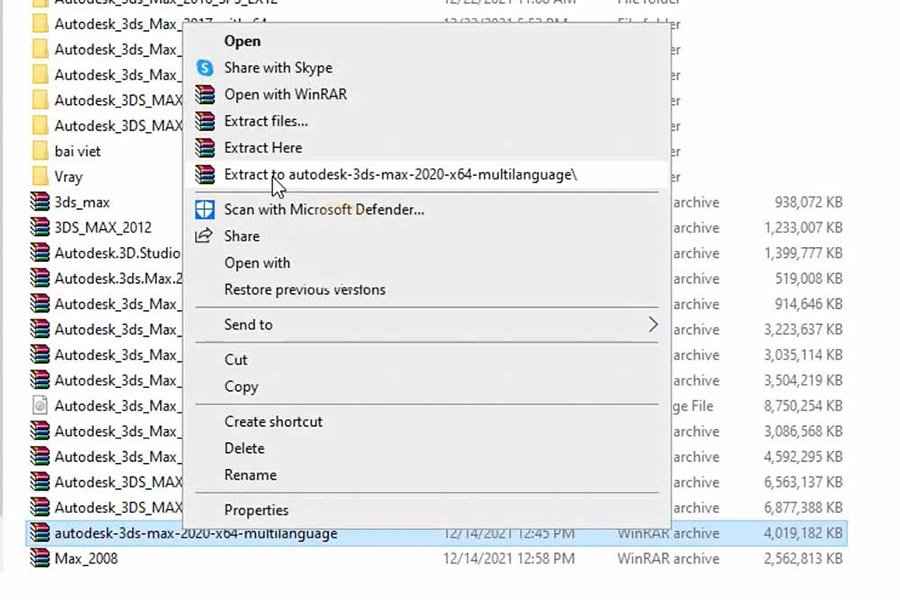This screenshot has height=600, width=900.
Task: Click the Microsoft Defender shield icon
Action: (205, 210)
